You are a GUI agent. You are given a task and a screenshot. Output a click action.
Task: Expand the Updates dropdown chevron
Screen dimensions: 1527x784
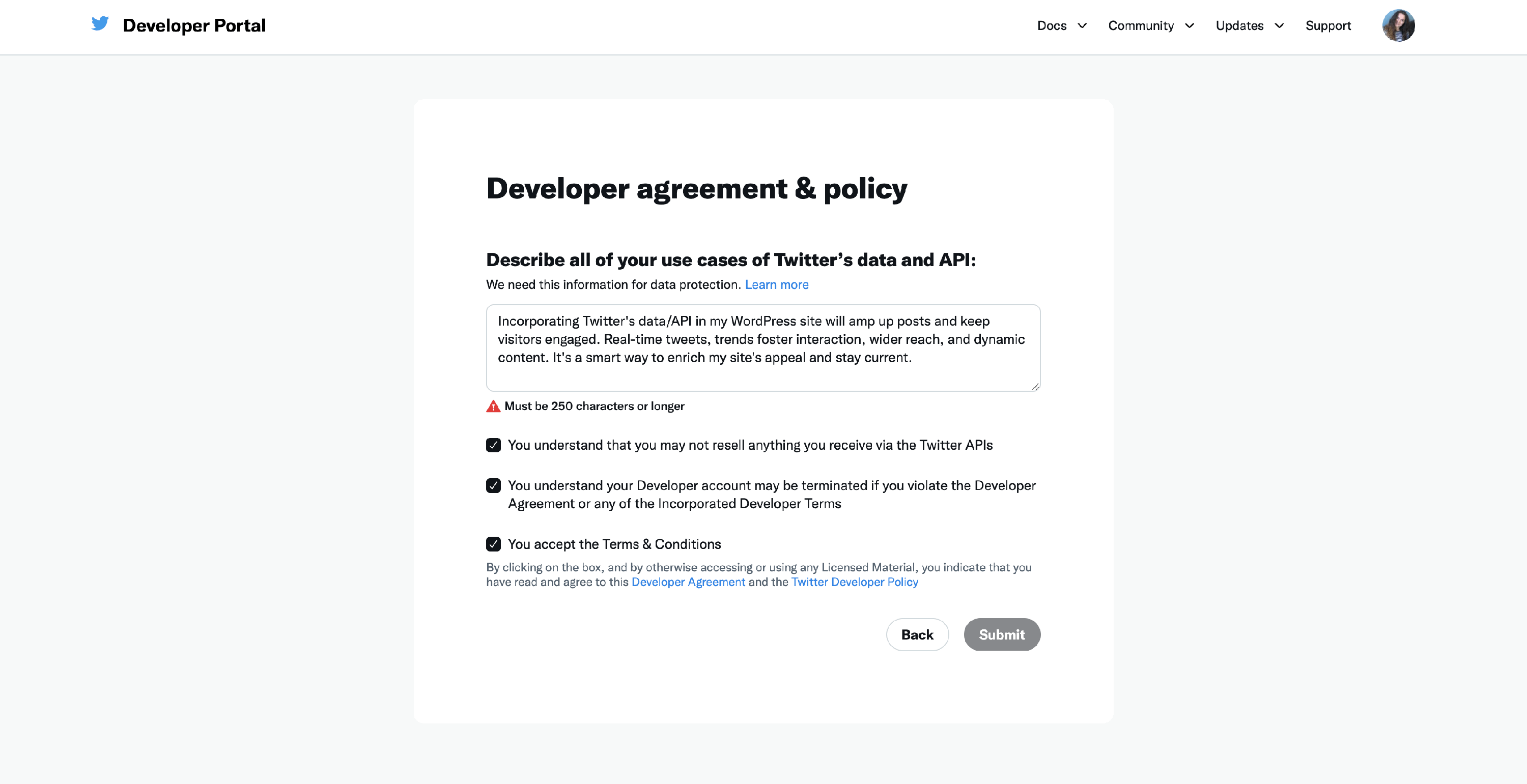pyautogui.click(x=1279, y=25)
